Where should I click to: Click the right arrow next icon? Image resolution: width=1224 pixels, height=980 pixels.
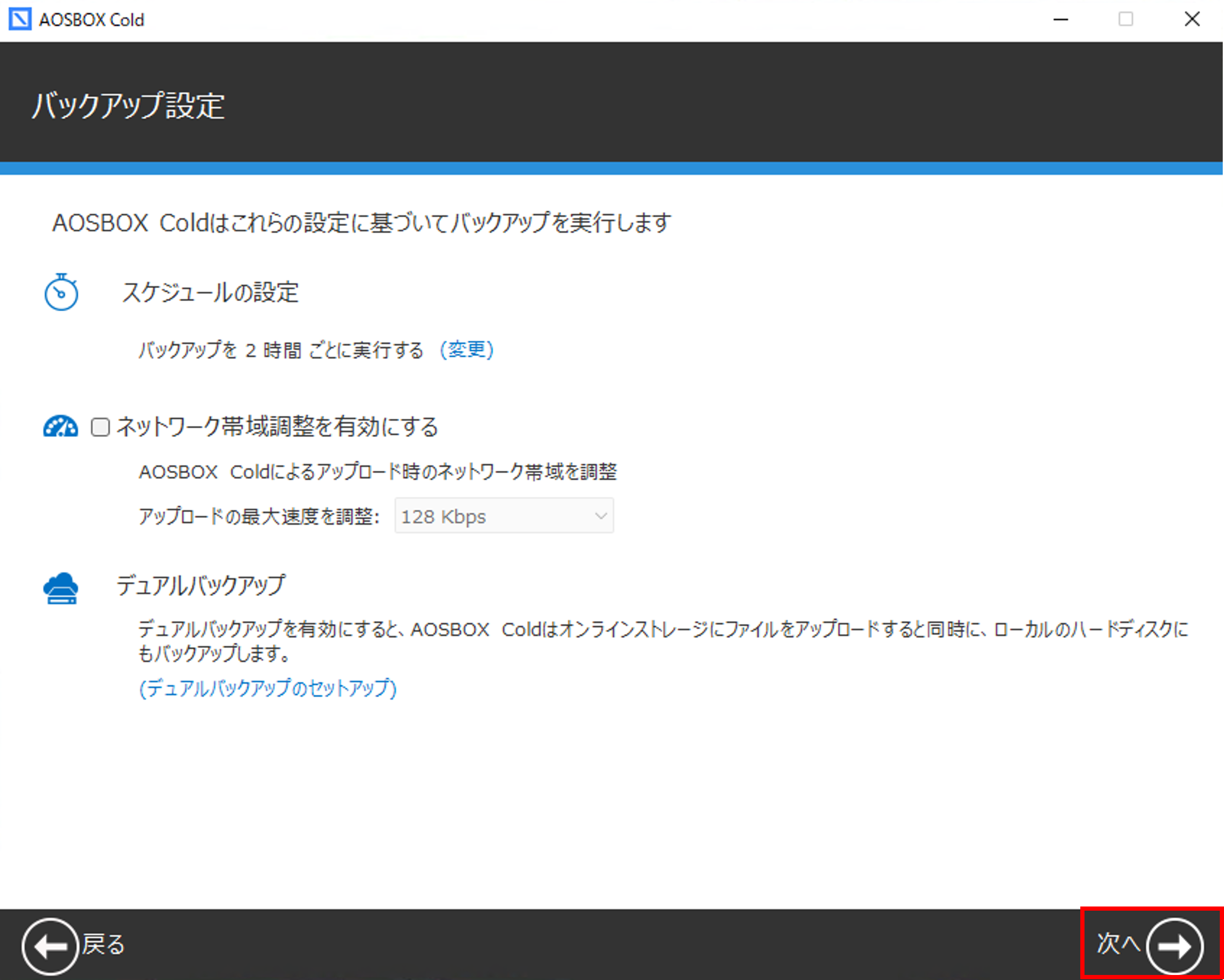[1174, 946]
